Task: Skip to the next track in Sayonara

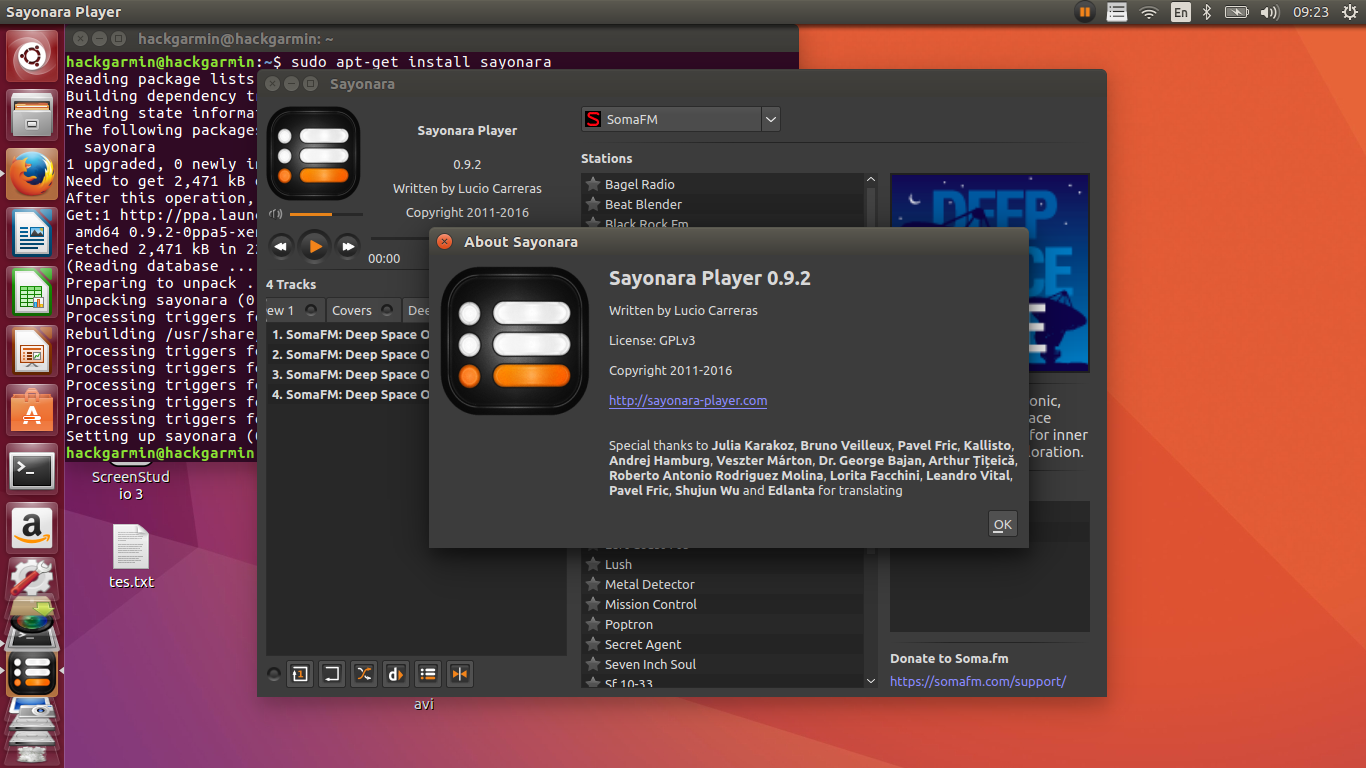Action: coord(347,245)
